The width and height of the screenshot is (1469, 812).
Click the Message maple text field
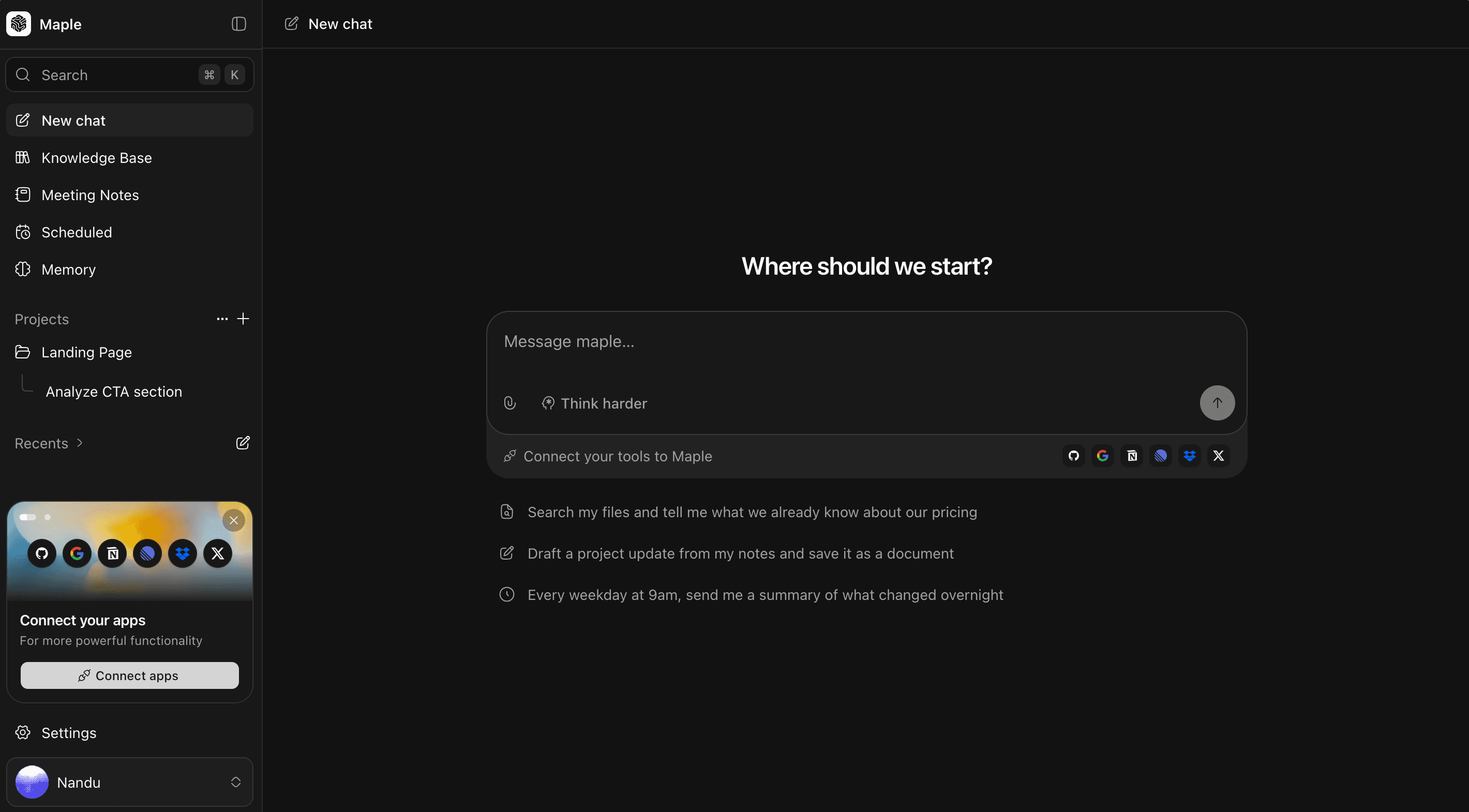pyautogui.click(x=866, y=341)
